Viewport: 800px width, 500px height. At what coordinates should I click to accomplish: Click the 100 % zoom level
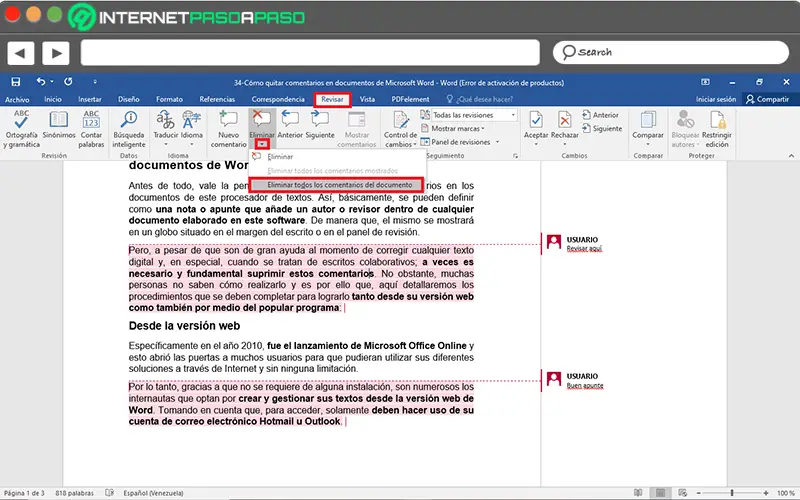tap(786, 493)
